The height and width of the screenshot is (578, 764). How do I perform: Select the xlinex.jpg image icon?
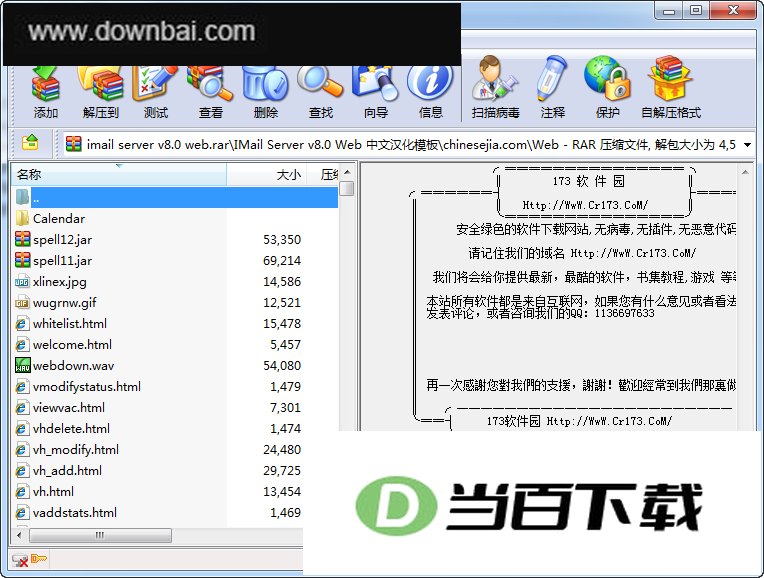point(22,281)
